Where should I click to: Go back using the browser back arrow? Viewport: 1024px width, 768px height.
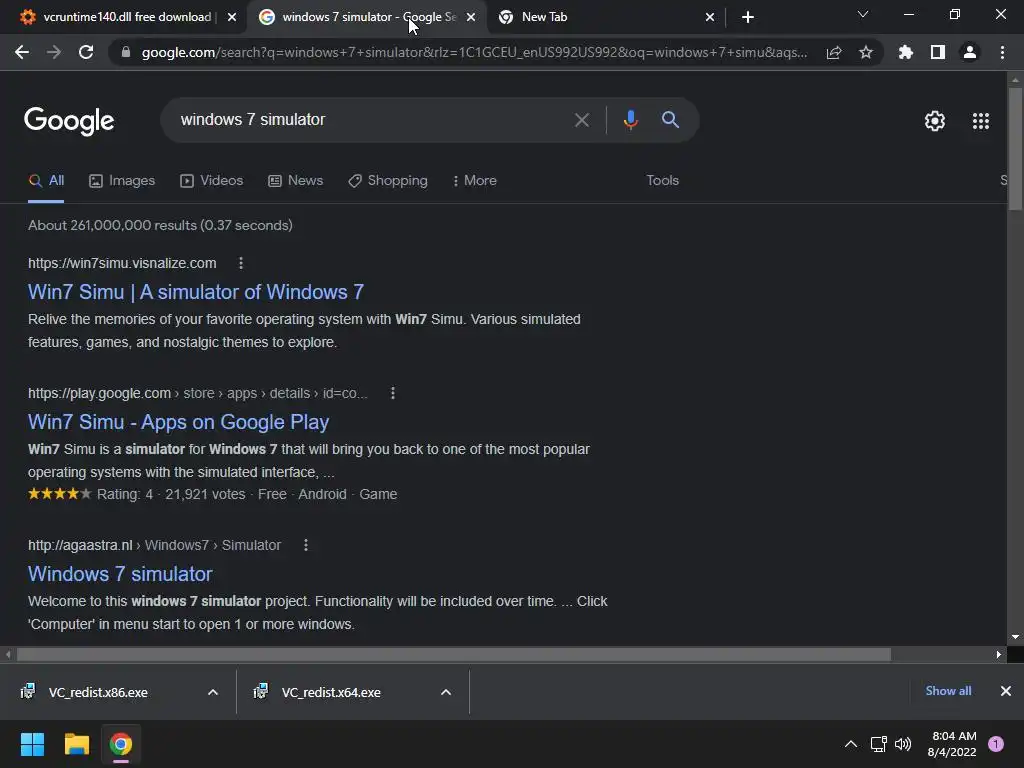pos(22,52)
